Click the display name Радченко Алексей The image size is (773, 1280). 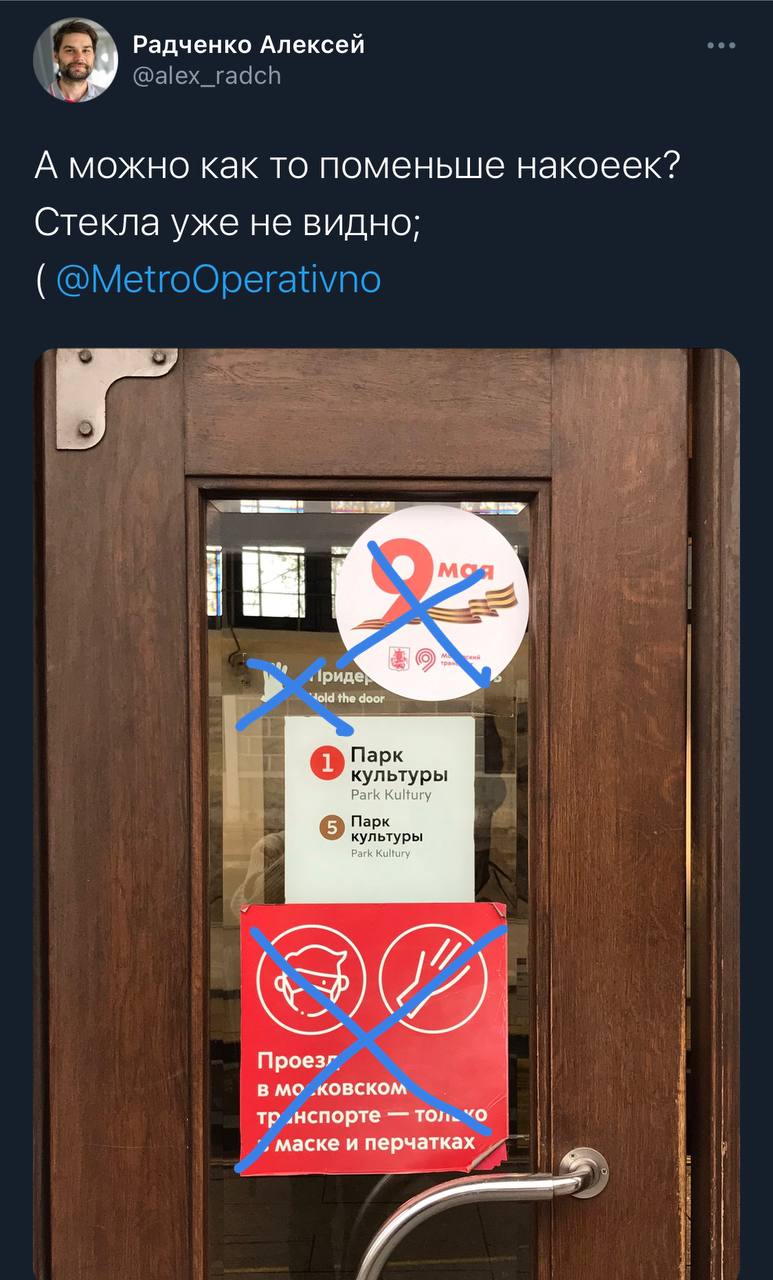[249, 45]
